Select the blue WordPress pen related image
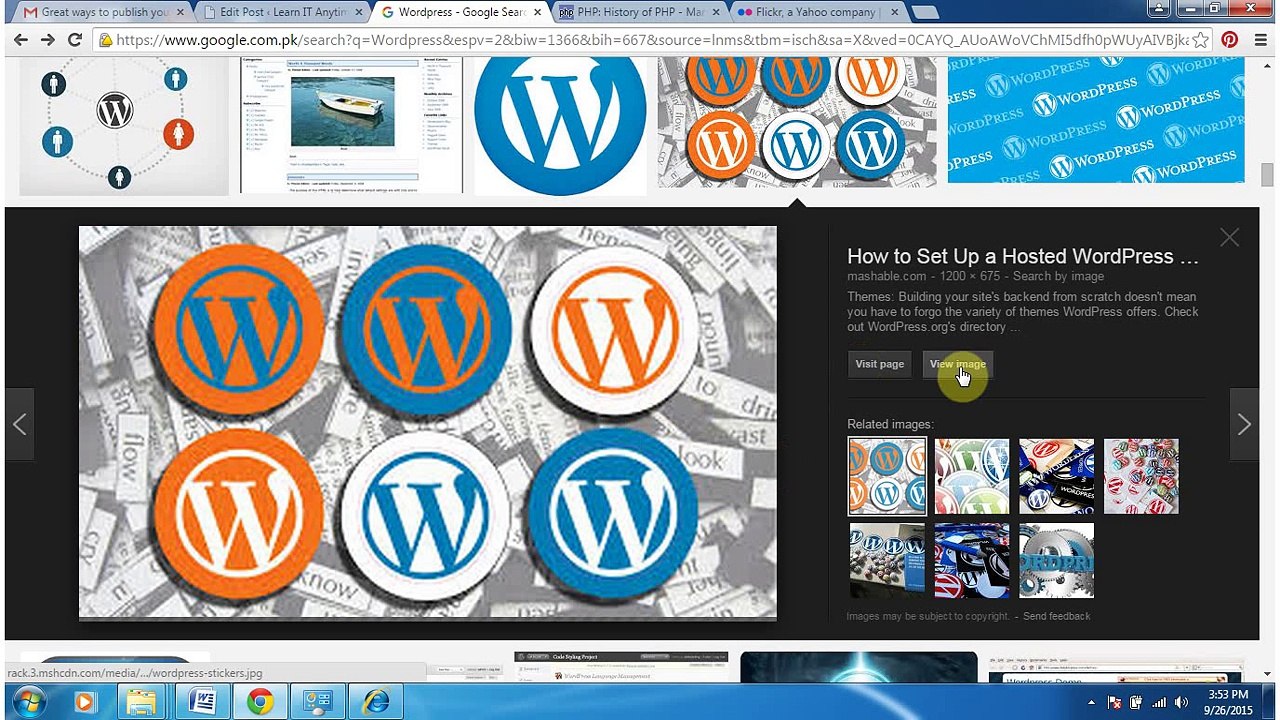Image resolution: width=1280 pixels, height=720 pixels. click(x=972, y=560)
